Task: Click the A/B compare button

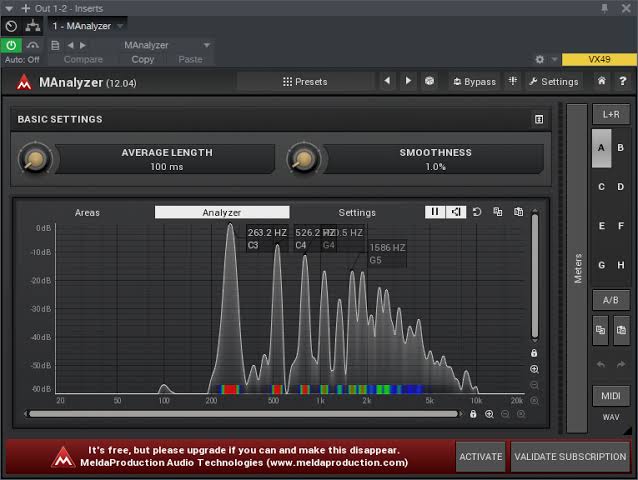Action: pyautogui.click(x=611, y=300)
